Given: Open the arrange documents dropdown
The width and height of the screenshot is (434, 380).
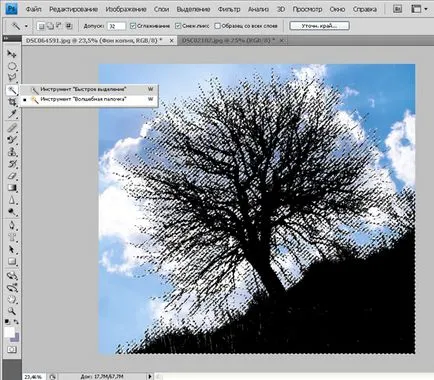Looking at the screenshot, I should [x=420, y=9].
